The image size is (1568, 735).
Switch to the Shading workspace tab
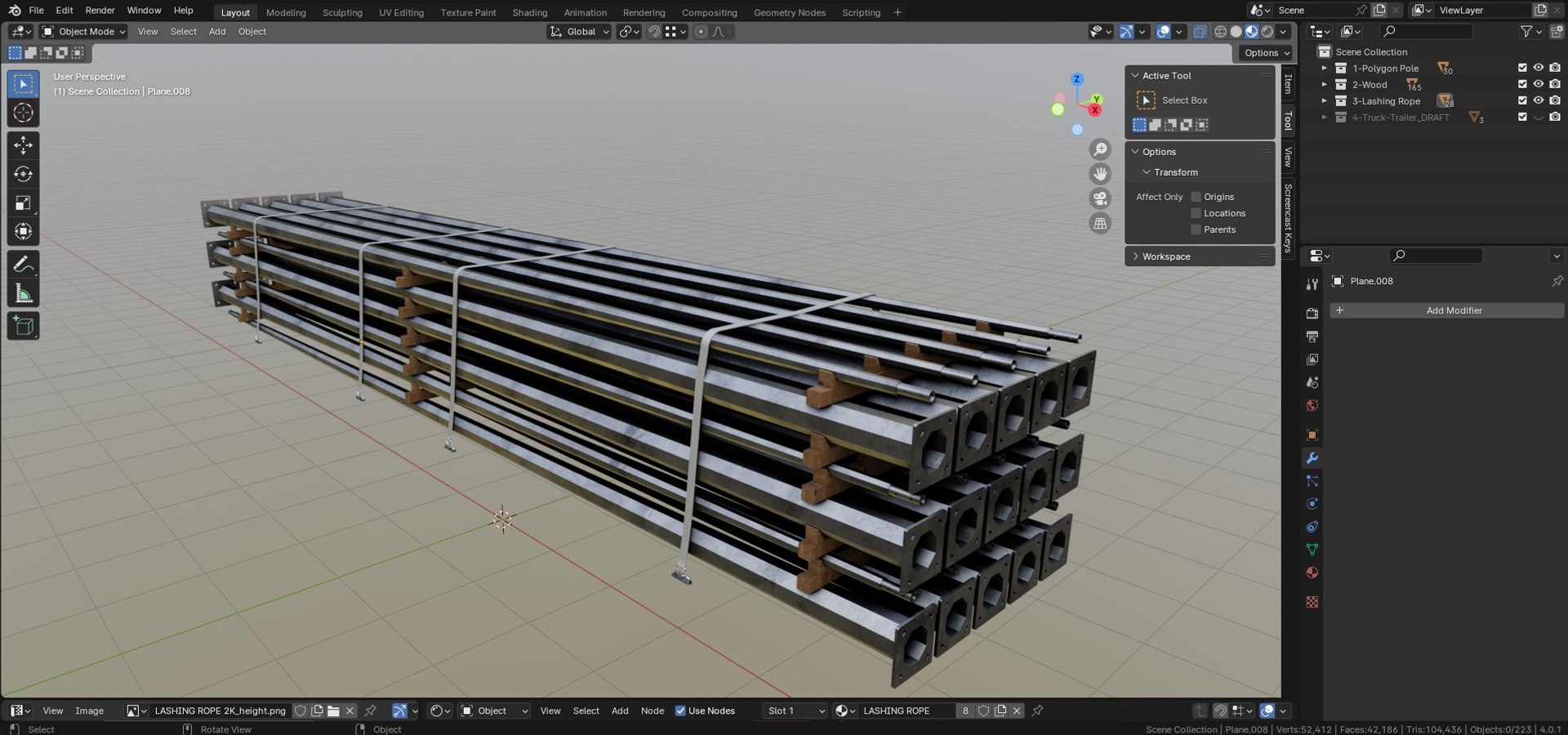tap(530, 12)
